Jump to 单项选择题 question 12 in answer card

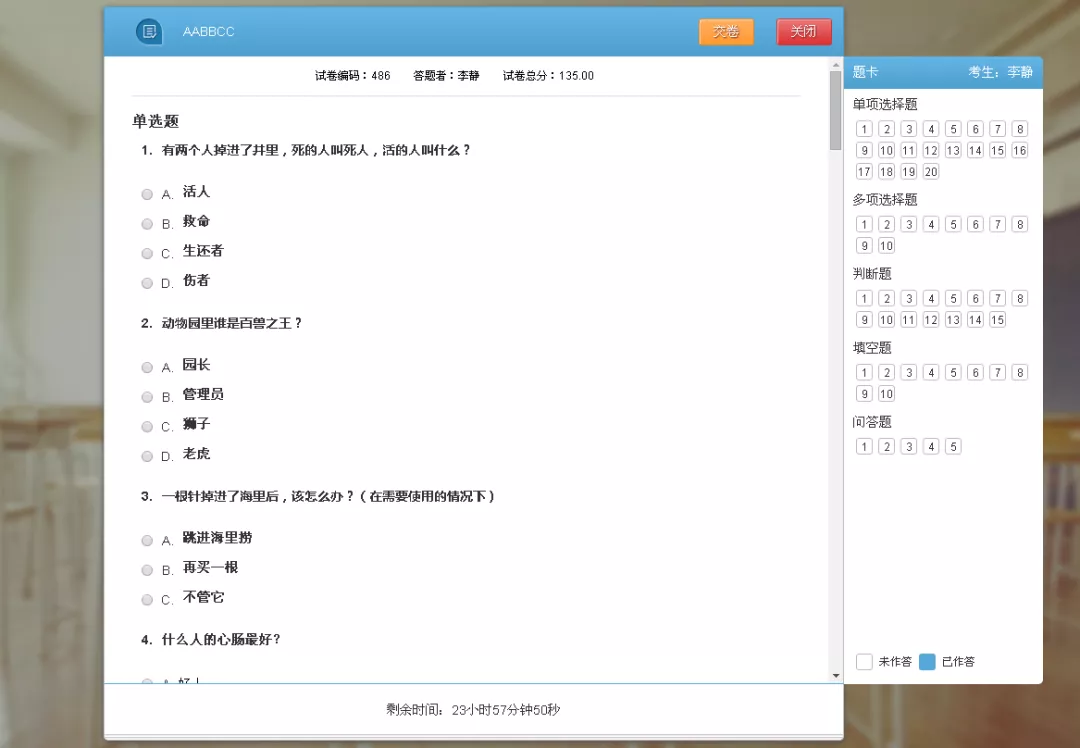click(x=931, y=150)
